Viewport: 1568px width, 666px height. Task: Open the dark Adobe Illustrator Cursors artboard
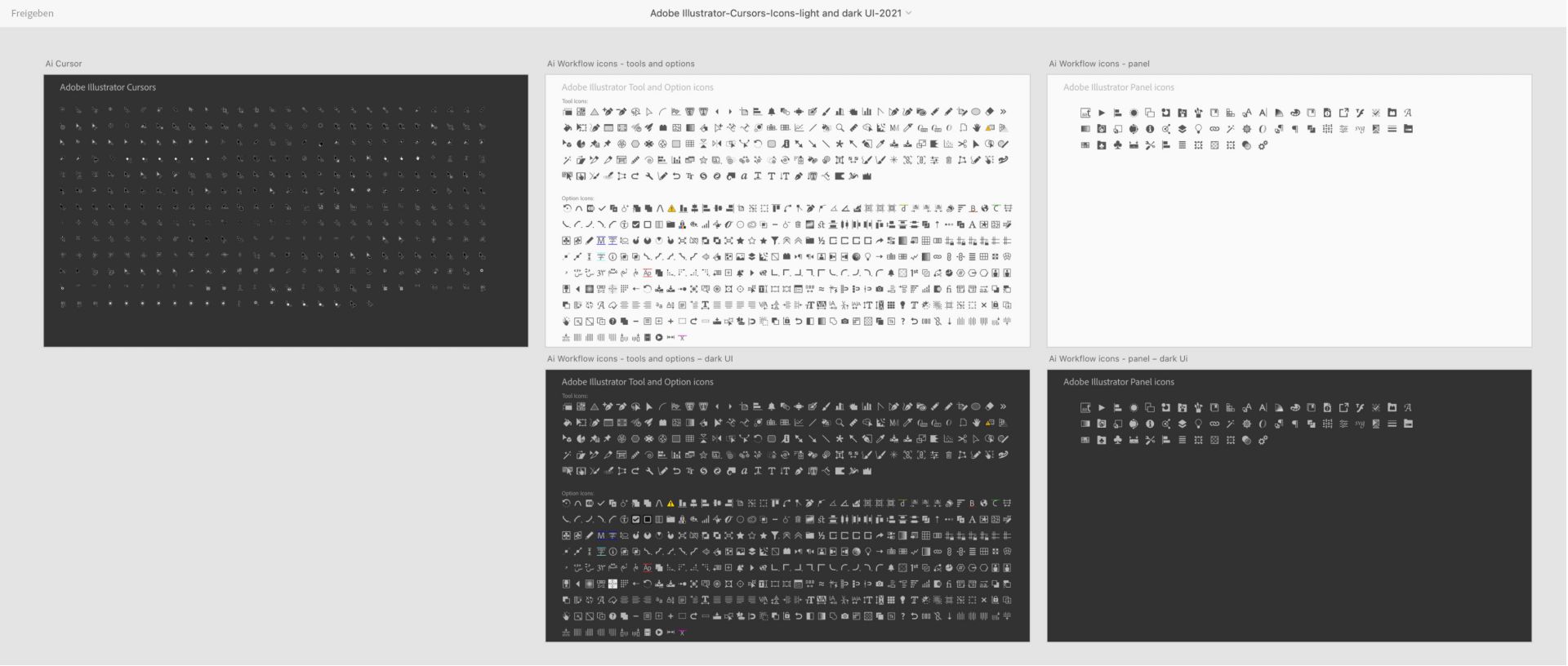[286, 211]
